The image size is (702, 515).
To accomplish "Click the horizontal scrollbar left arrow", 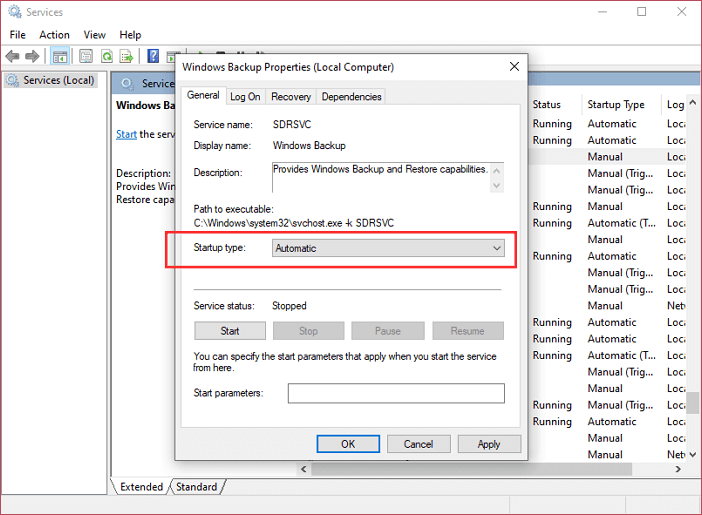I will [304, 469].
